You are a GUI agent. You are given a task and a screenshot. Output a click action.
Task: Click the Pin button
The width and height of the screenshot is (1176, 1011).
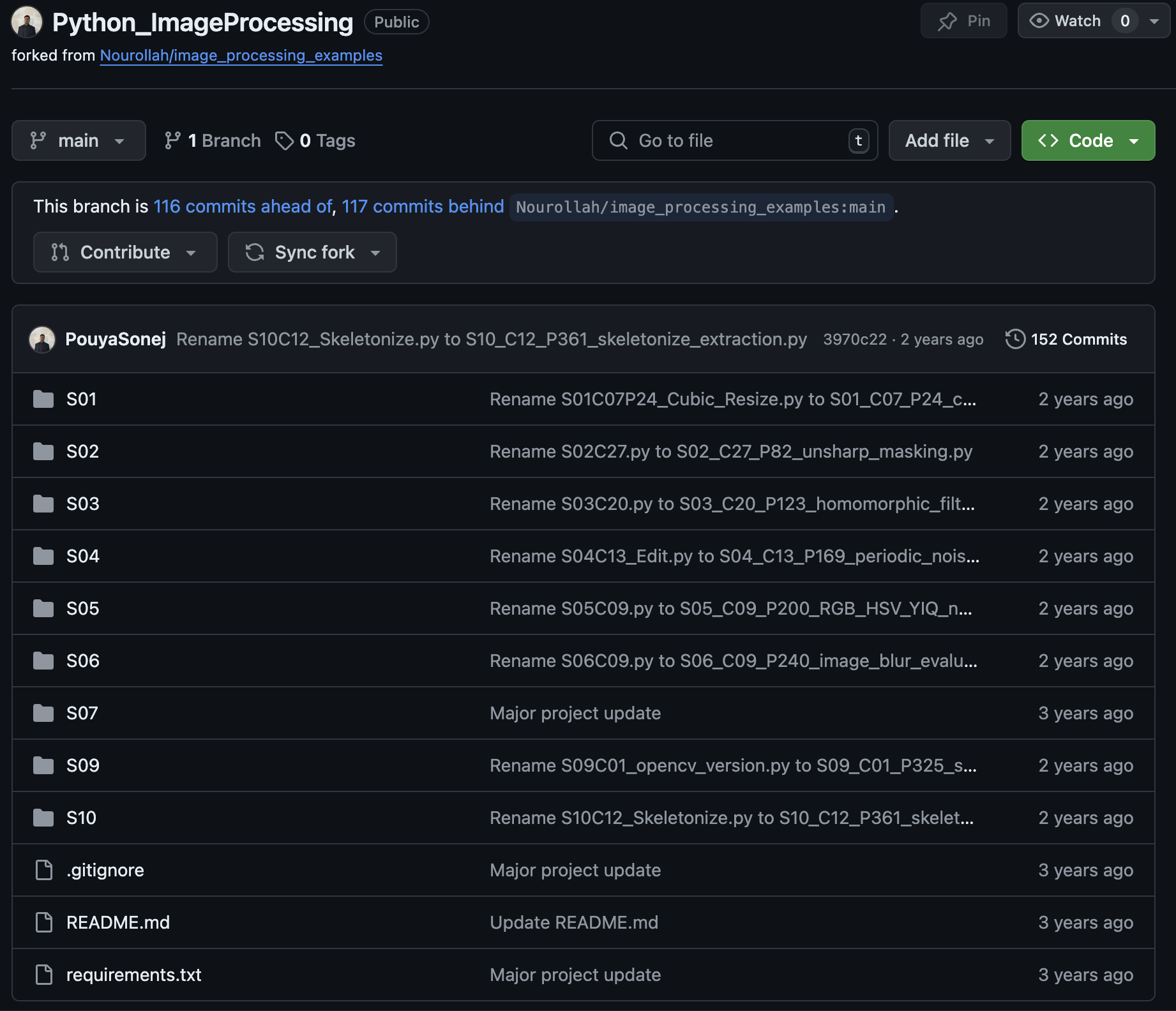(x=963, y=21)
